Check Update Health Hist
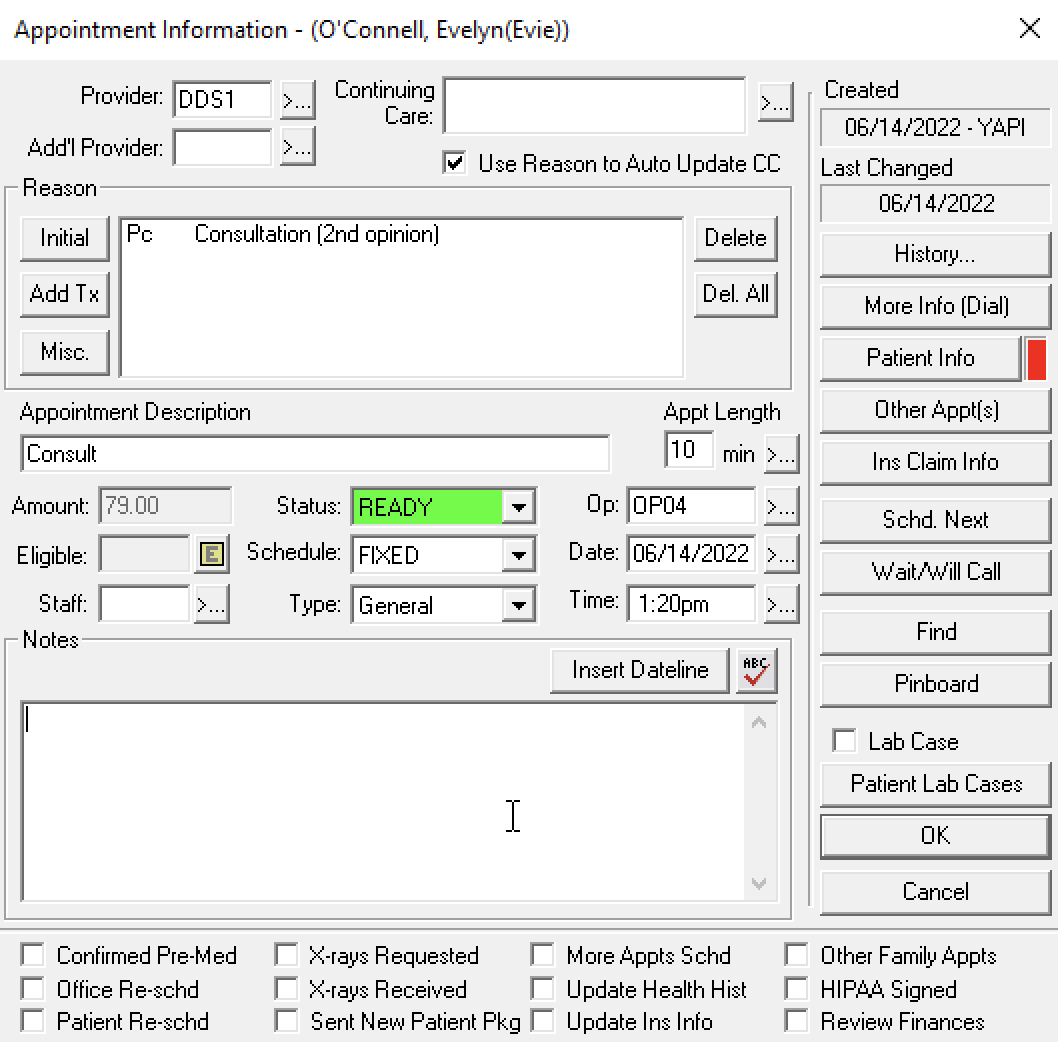 (542, 989)
